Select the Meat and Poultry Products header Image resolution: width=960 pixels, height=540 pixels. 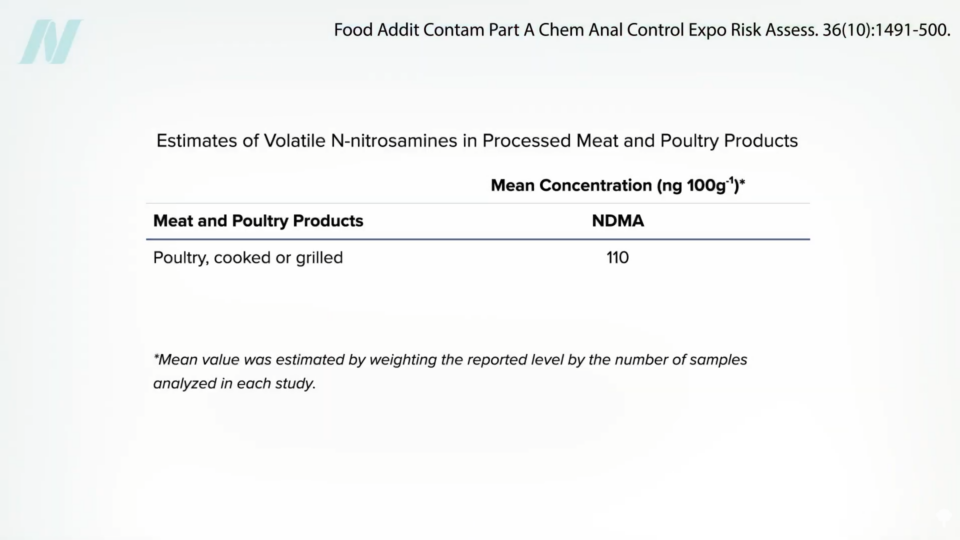[258, 221]
